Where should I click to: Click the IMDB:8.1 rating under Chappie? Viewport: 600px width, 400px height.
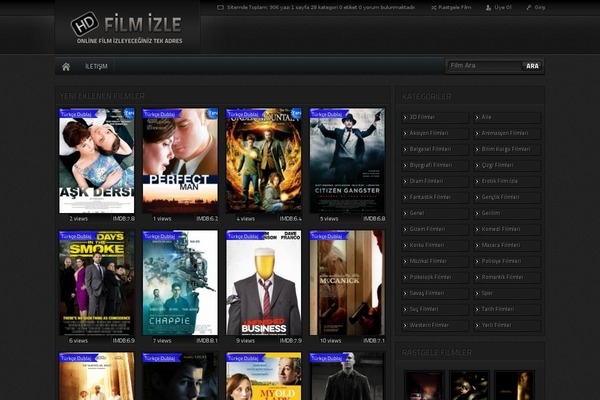(207, 341)
